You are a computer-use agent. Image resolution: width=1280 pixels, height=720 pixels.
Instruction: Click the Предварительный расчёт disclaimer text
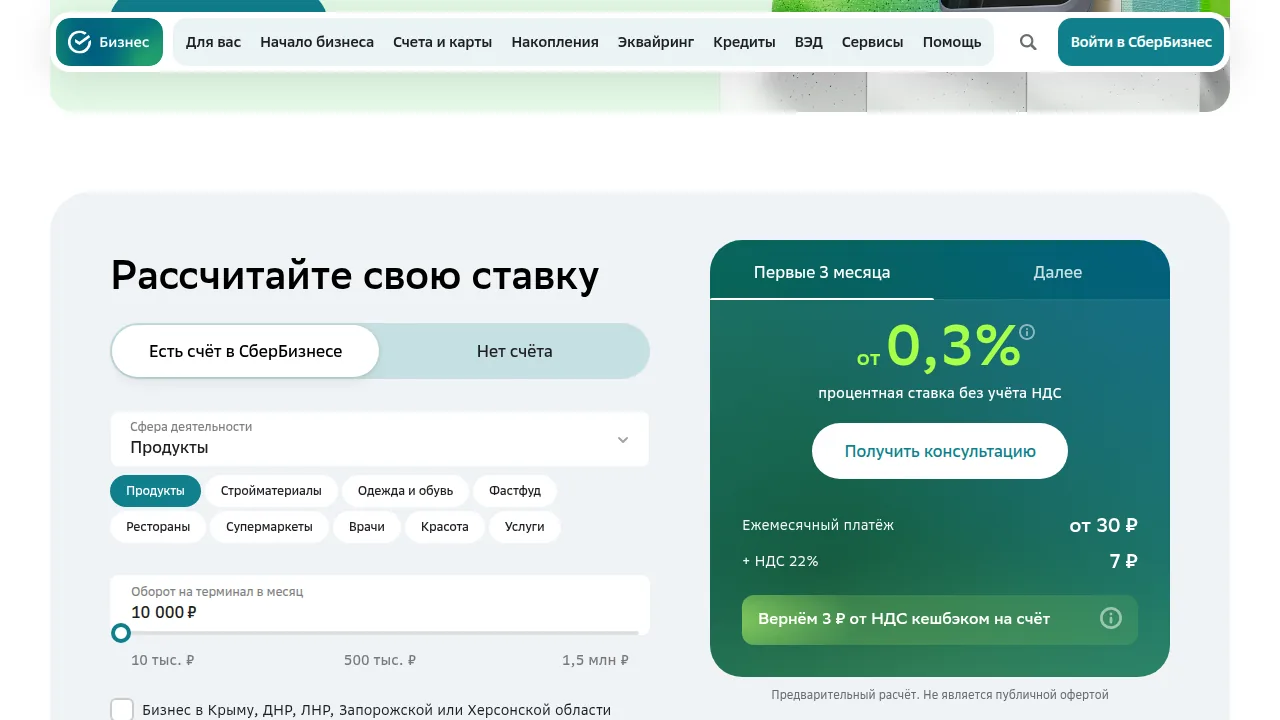[x=940, y=695]
